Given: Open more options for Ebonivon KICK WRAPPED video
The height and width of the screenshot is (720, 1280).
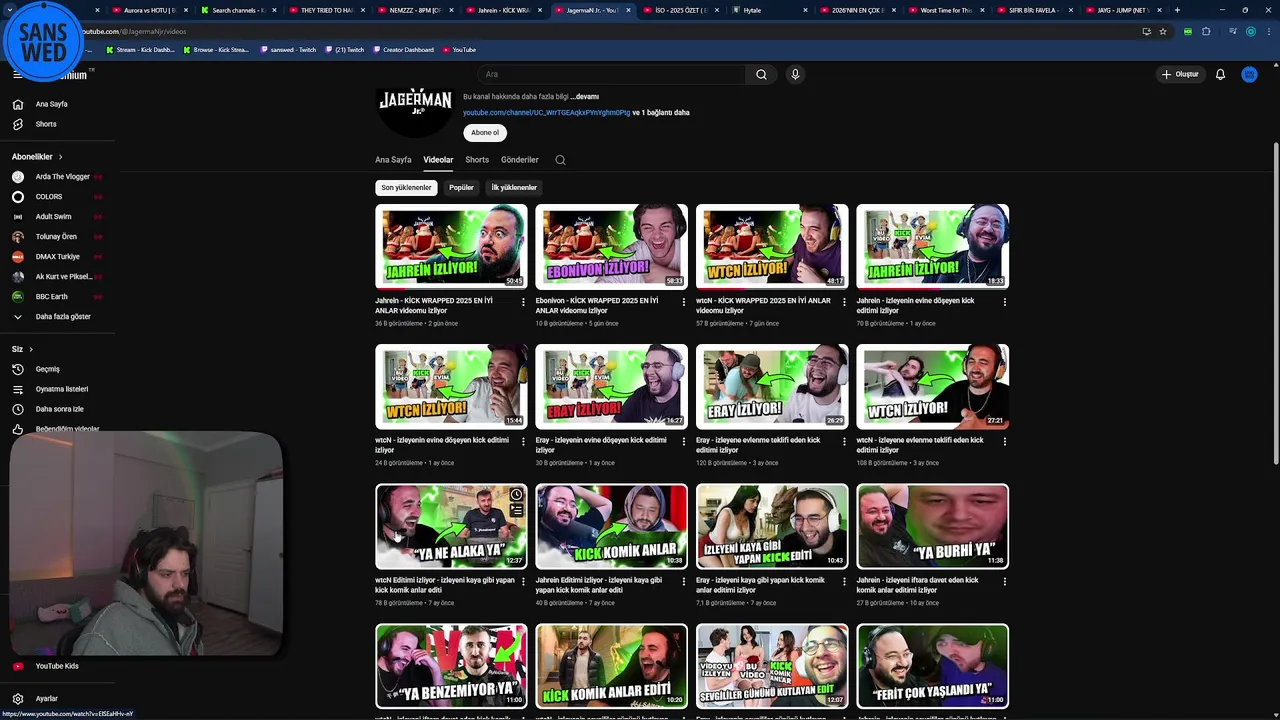Looking at the screenshot, I should [x=684, y=302].
